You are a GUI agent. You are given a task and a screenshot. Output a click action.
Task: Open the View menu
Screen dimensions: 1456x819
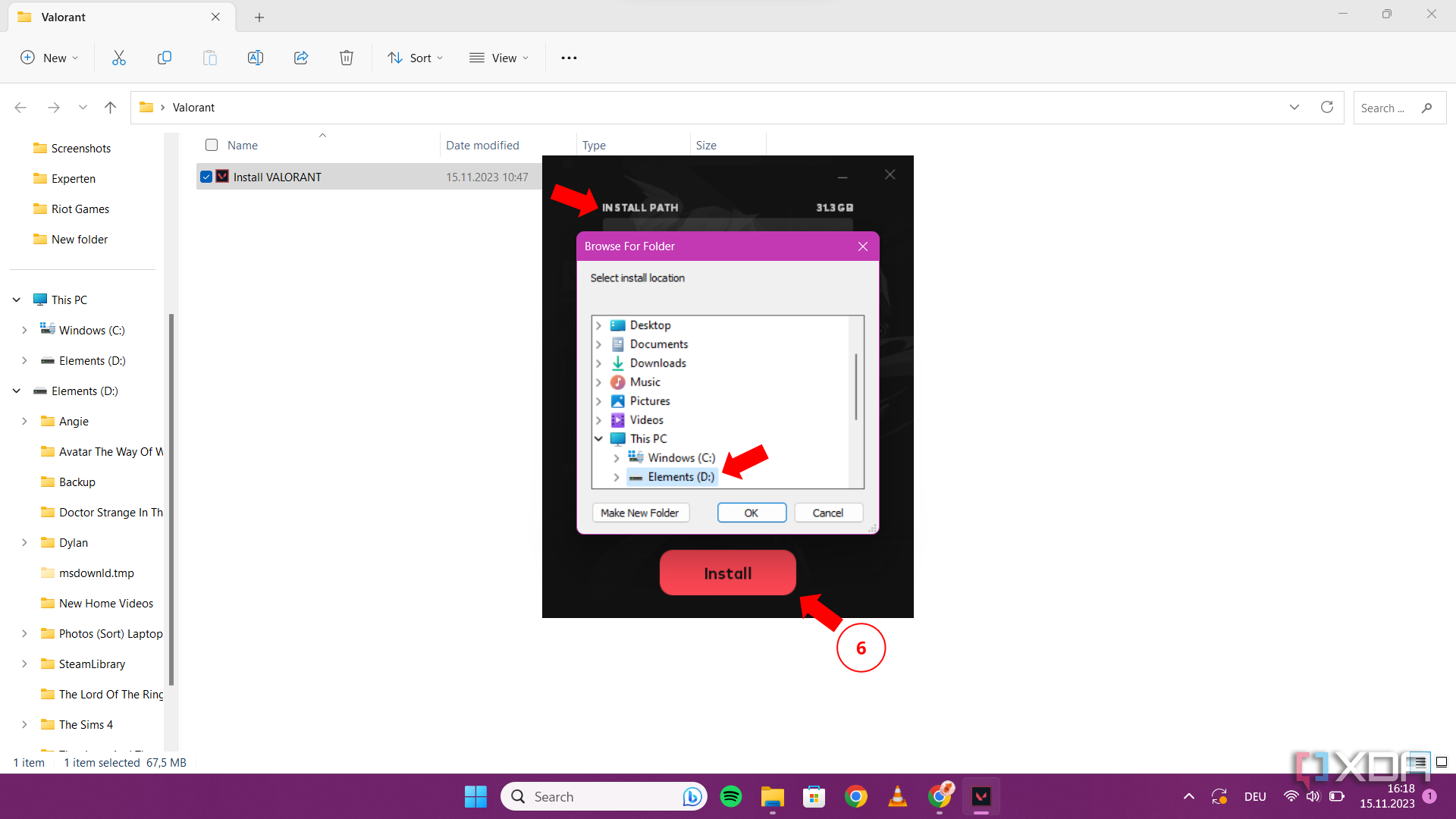click(499, 58)
